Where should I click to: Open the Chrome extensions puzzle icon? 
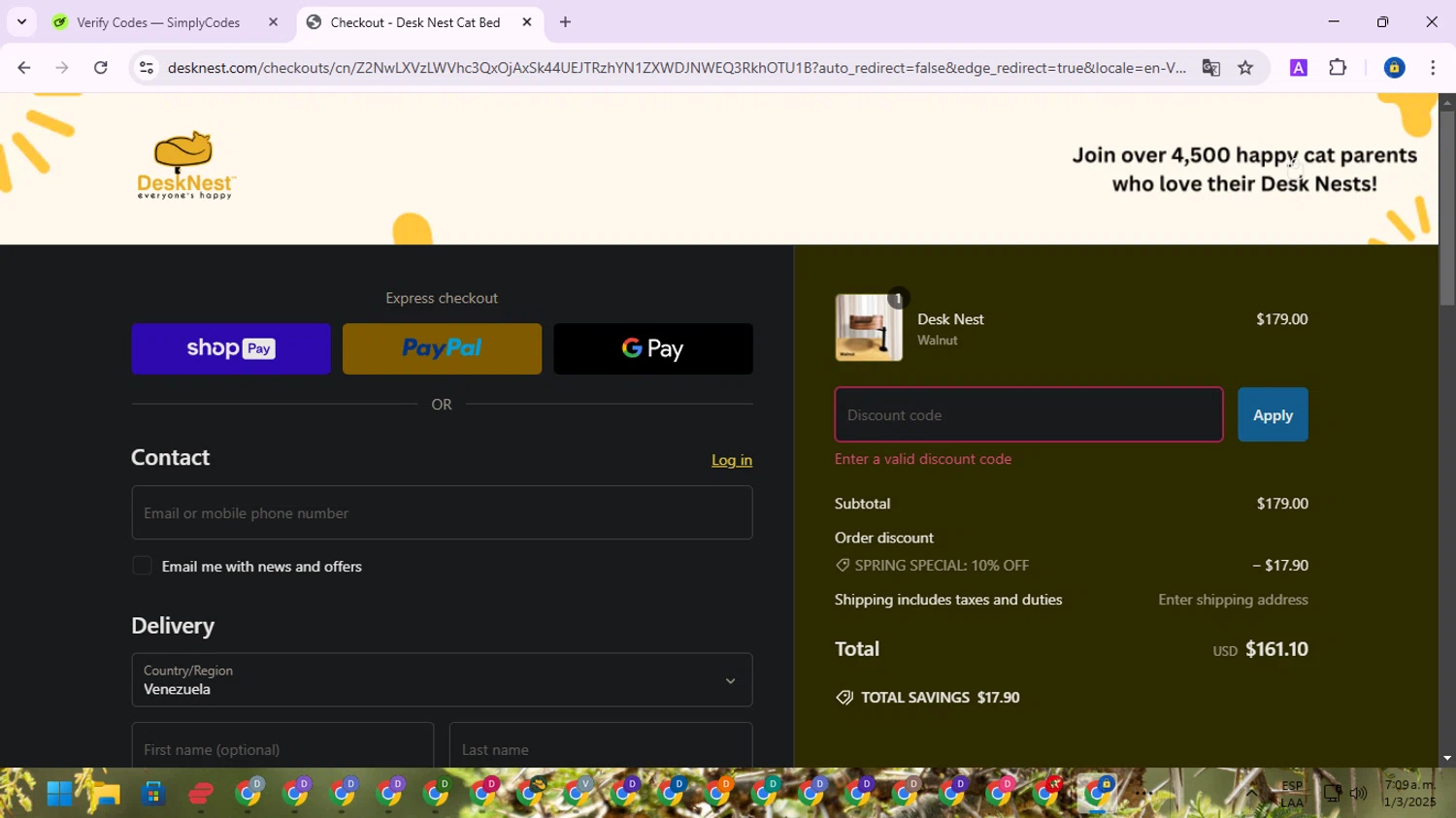[1338, 68]
